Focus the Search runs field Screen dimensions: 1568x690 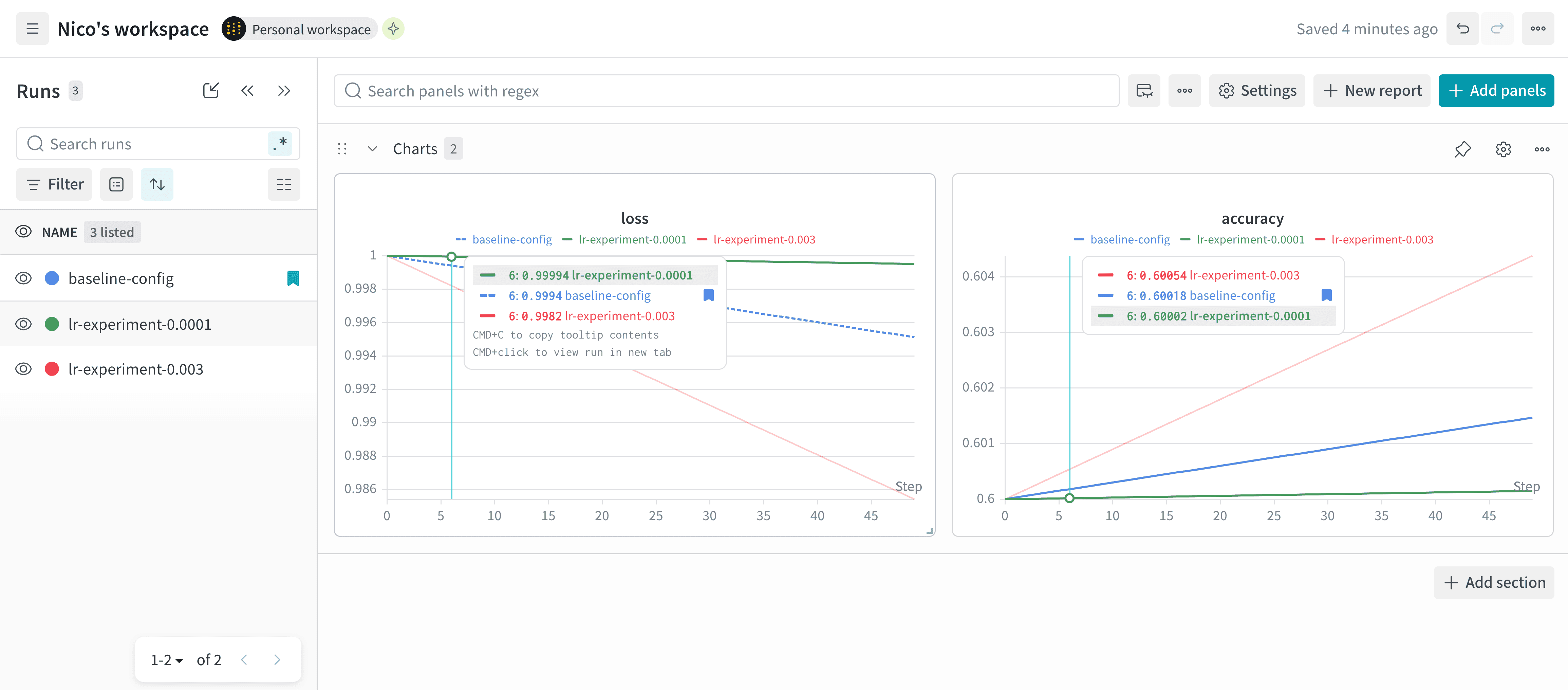coord(158,144)
